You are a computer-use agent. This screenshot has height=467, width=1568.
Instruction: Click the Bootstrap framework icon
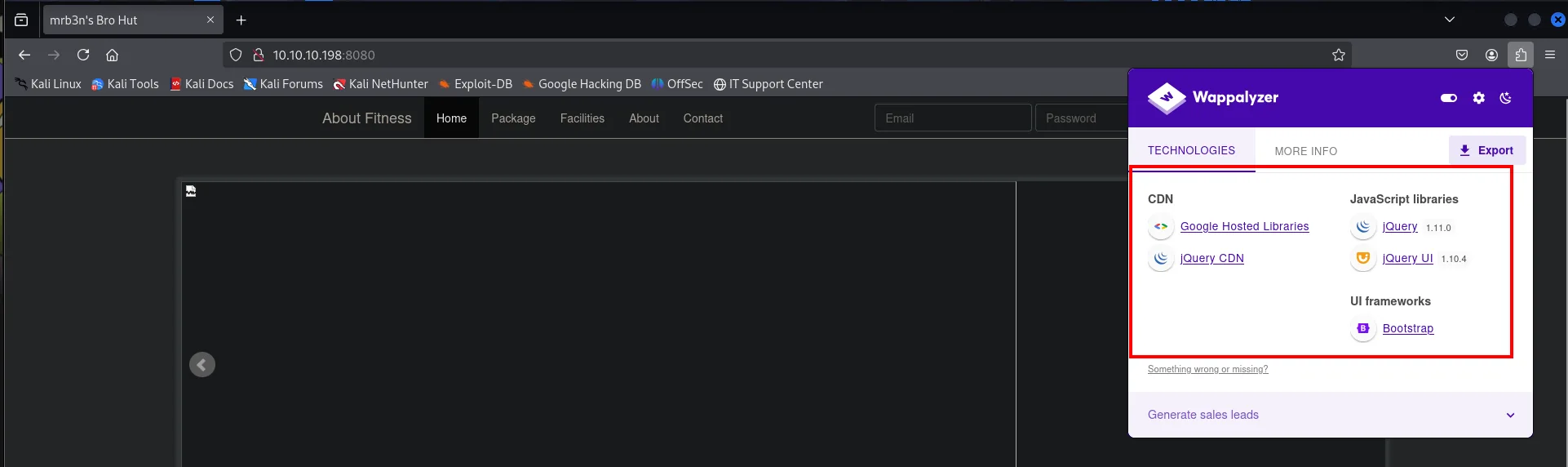click(1363, 328)
